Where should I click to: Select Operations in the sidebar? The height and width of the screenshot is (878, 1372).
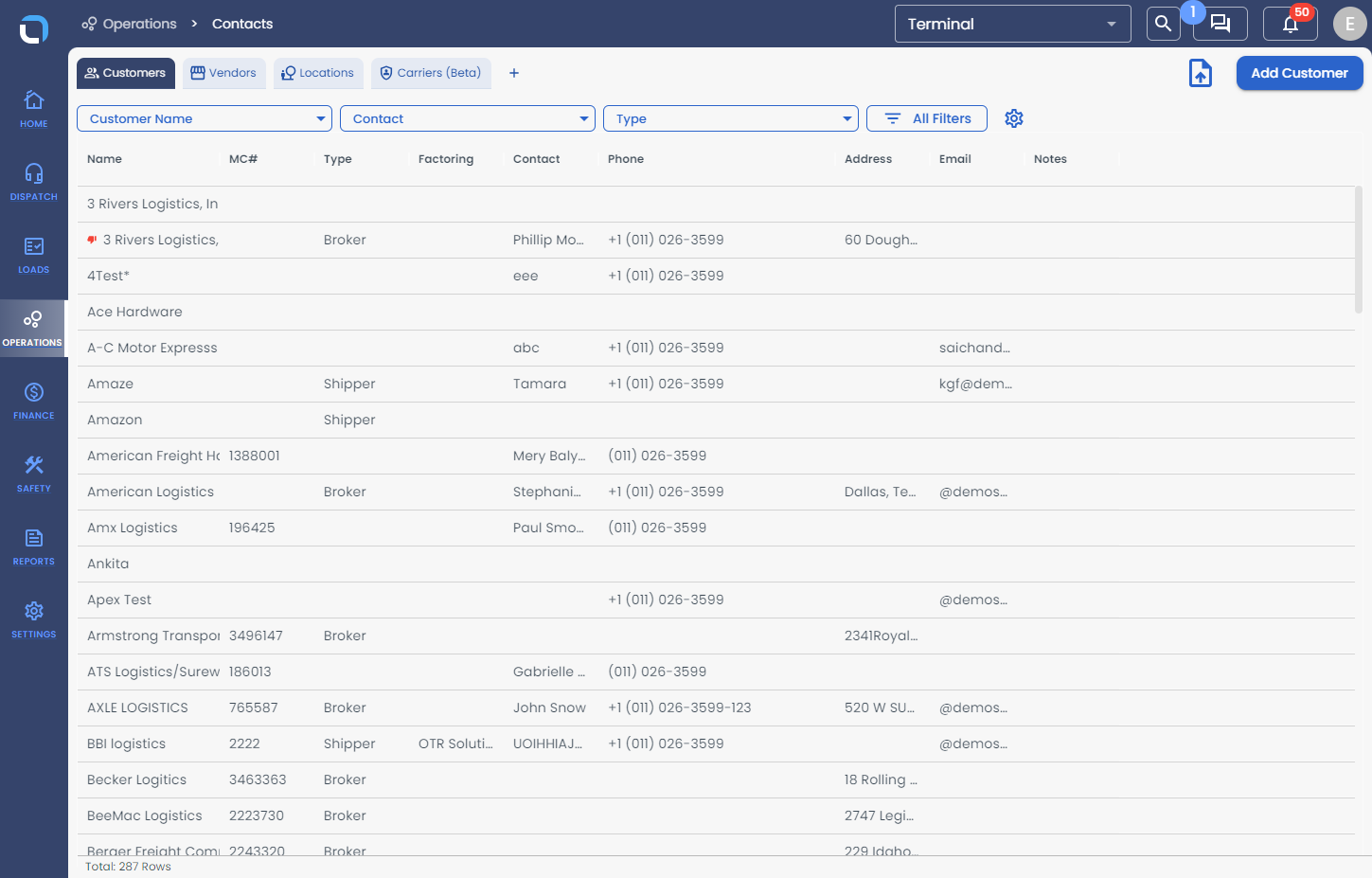coord(33,329)
